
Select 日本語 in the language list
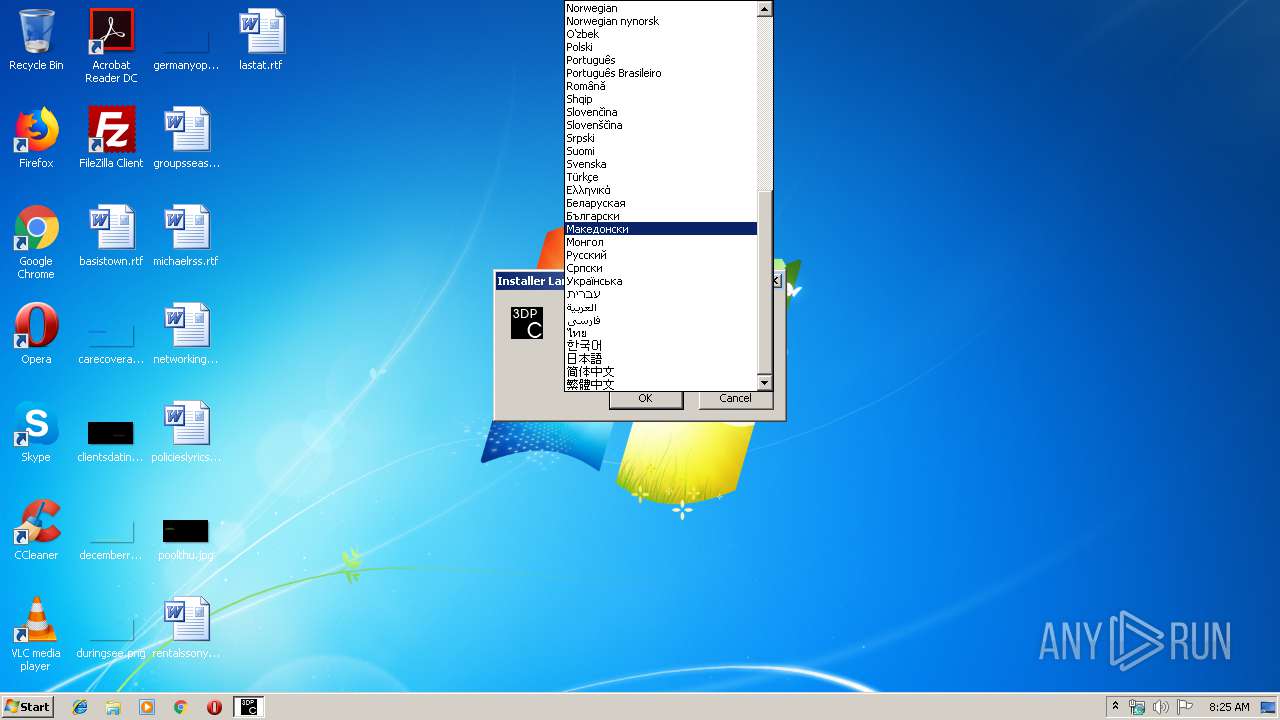pyautogui.click(x=661, y=358)
